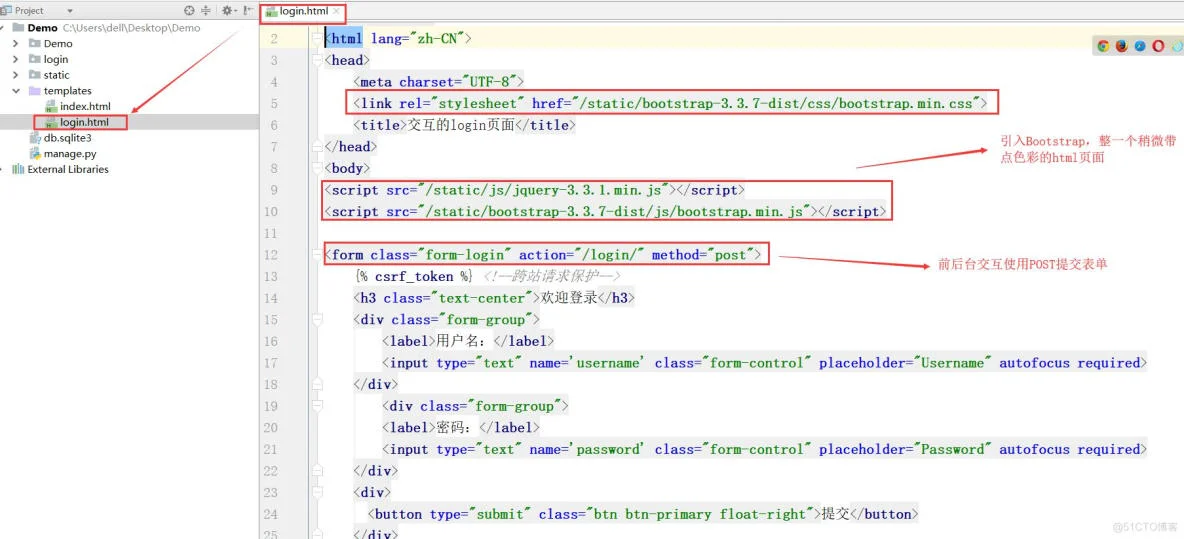Viewport: 1184px width, 539px height.
Task: Click the 密码 label line
Action: pyautogui.click(x=461, y=427)
